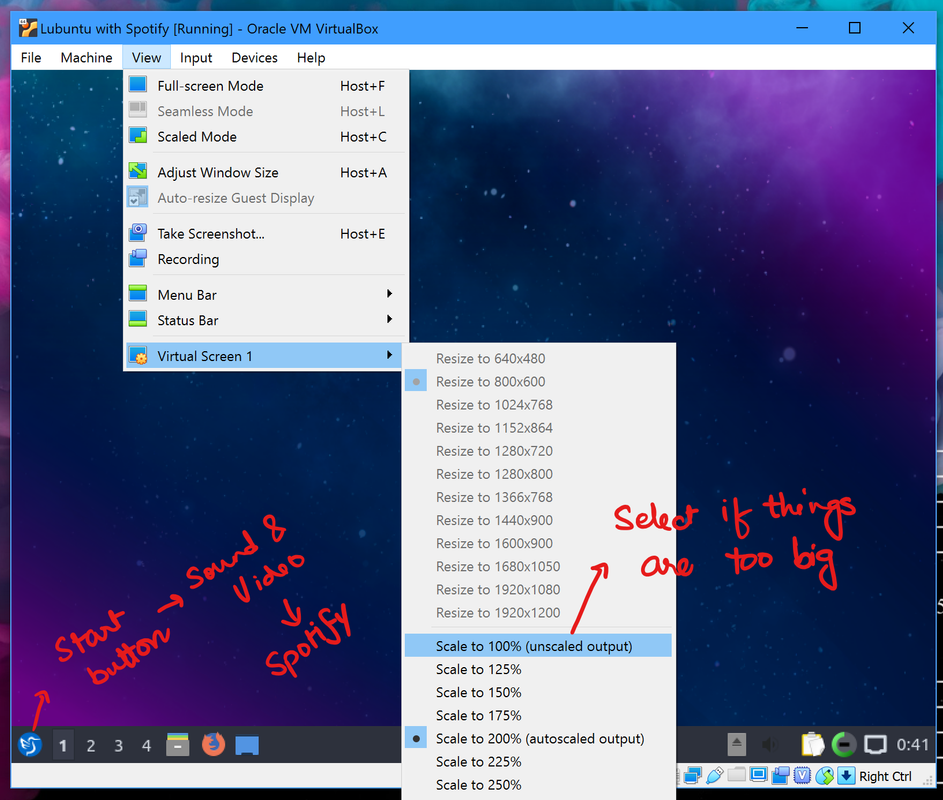943x800 pixels.
Task: Launch Firefox from the Lubuntu panel
Action: (213, 745)
